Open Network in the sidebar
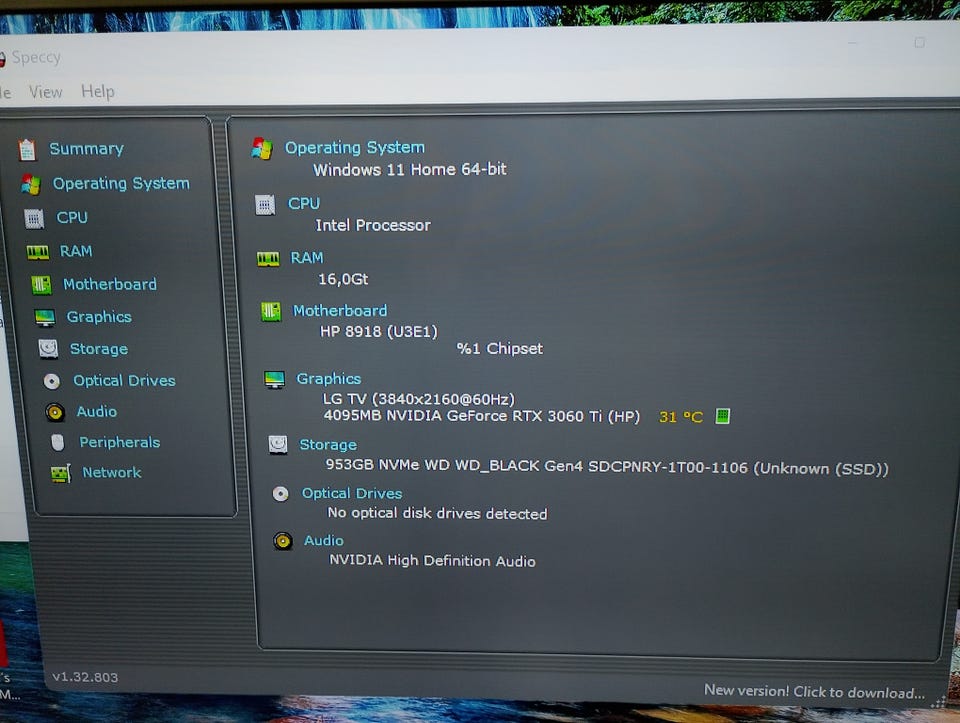 click(x=111, y=472)
